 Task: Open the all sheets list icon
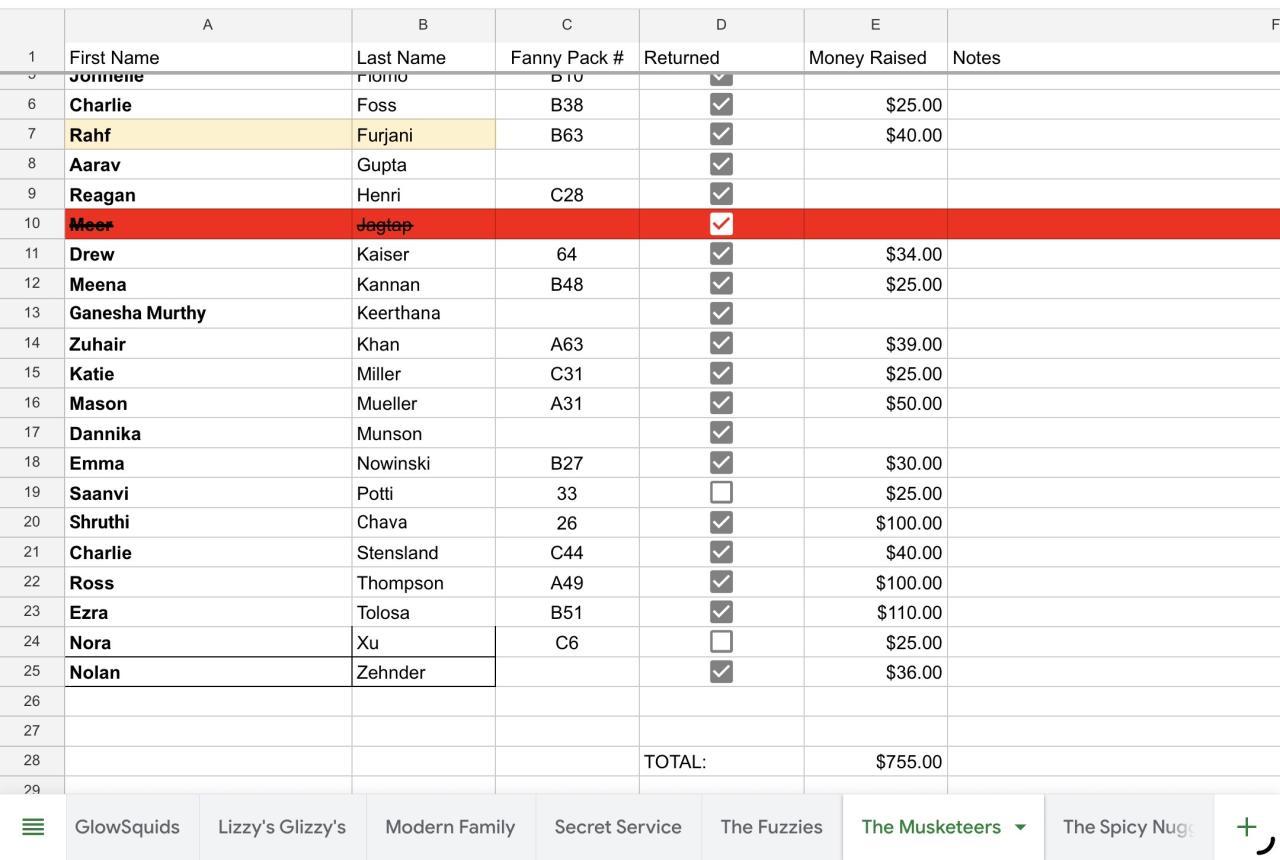click(x=33, y=827)
